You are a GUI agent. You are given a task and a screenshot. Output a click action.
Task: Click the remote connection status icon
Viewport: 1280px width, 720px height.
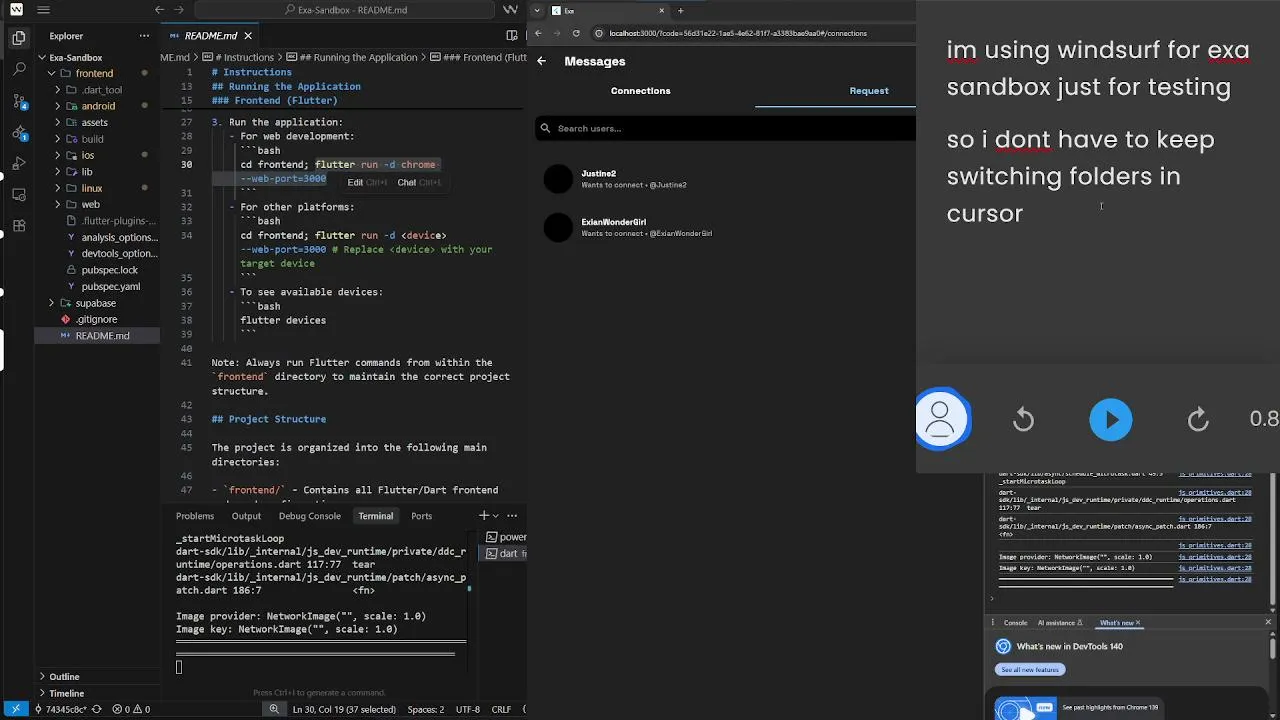[x=16, y=709]
